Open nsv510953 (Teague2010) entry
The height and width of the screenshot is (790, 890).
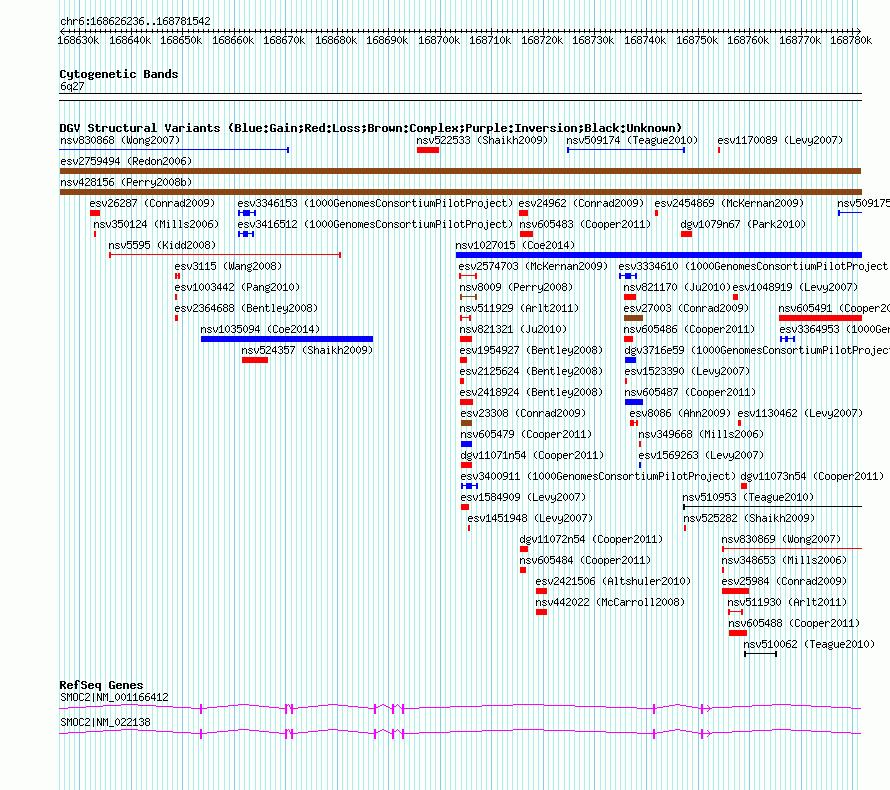pos(748,497)
